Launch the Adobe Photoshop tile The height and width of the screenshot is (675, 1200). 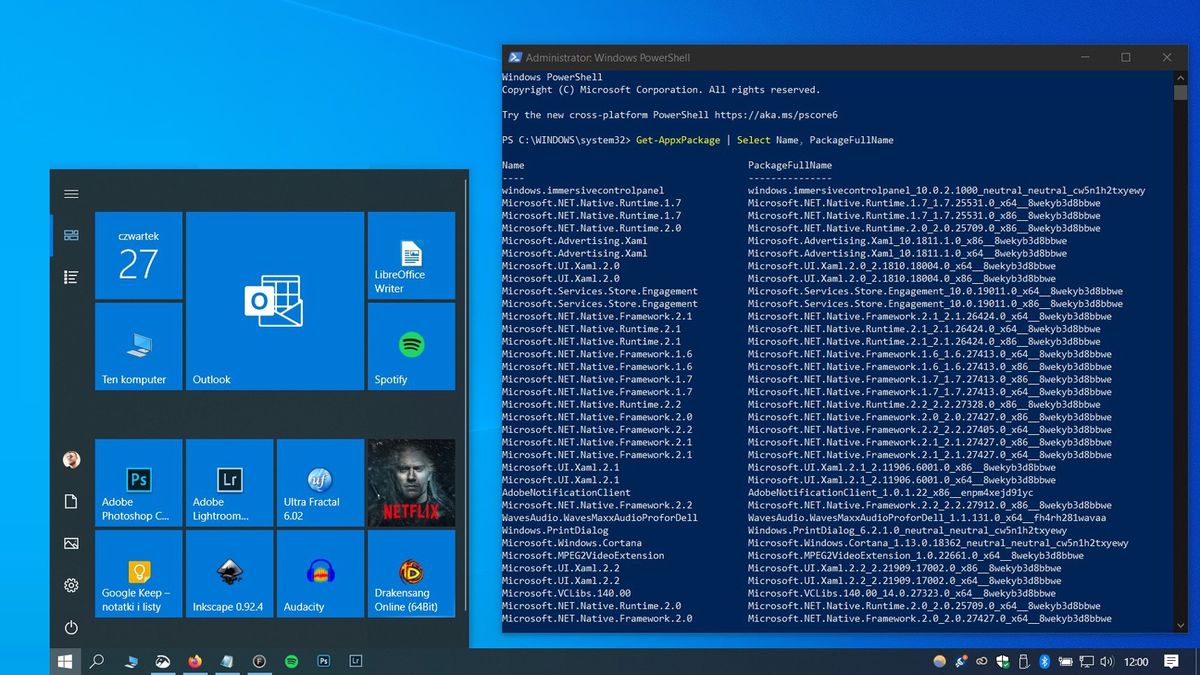(x=138, y=483)
